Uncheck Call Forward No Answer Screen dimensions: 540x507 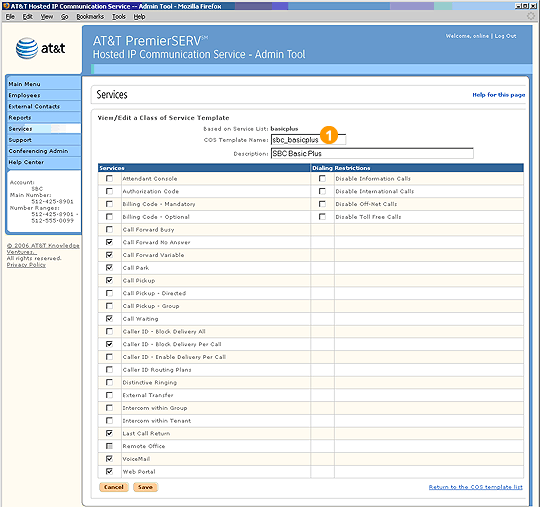coord(110,242)
